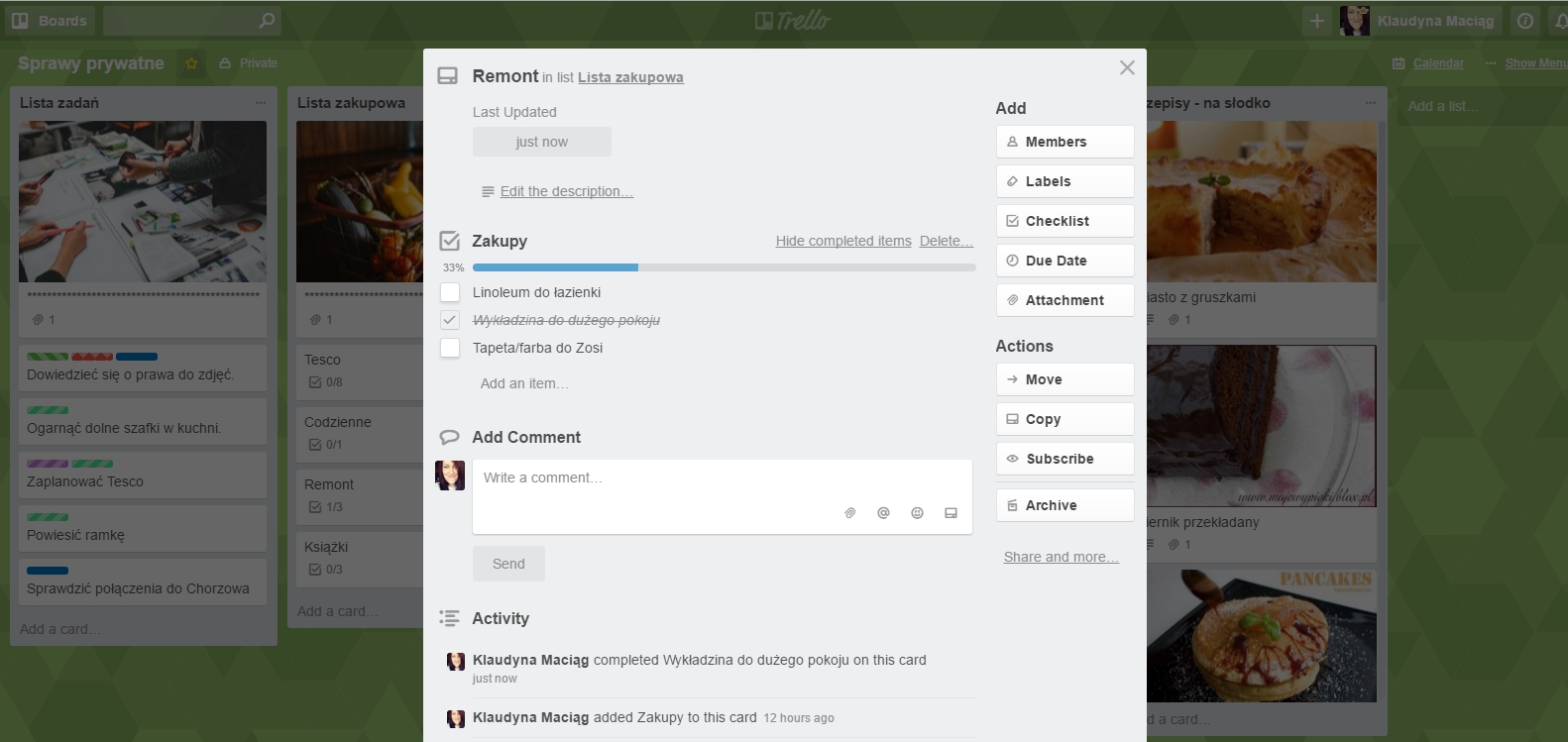Open the Boards menu
The width and height of the screenshot is (1568, 742).
tap(50, 21)
